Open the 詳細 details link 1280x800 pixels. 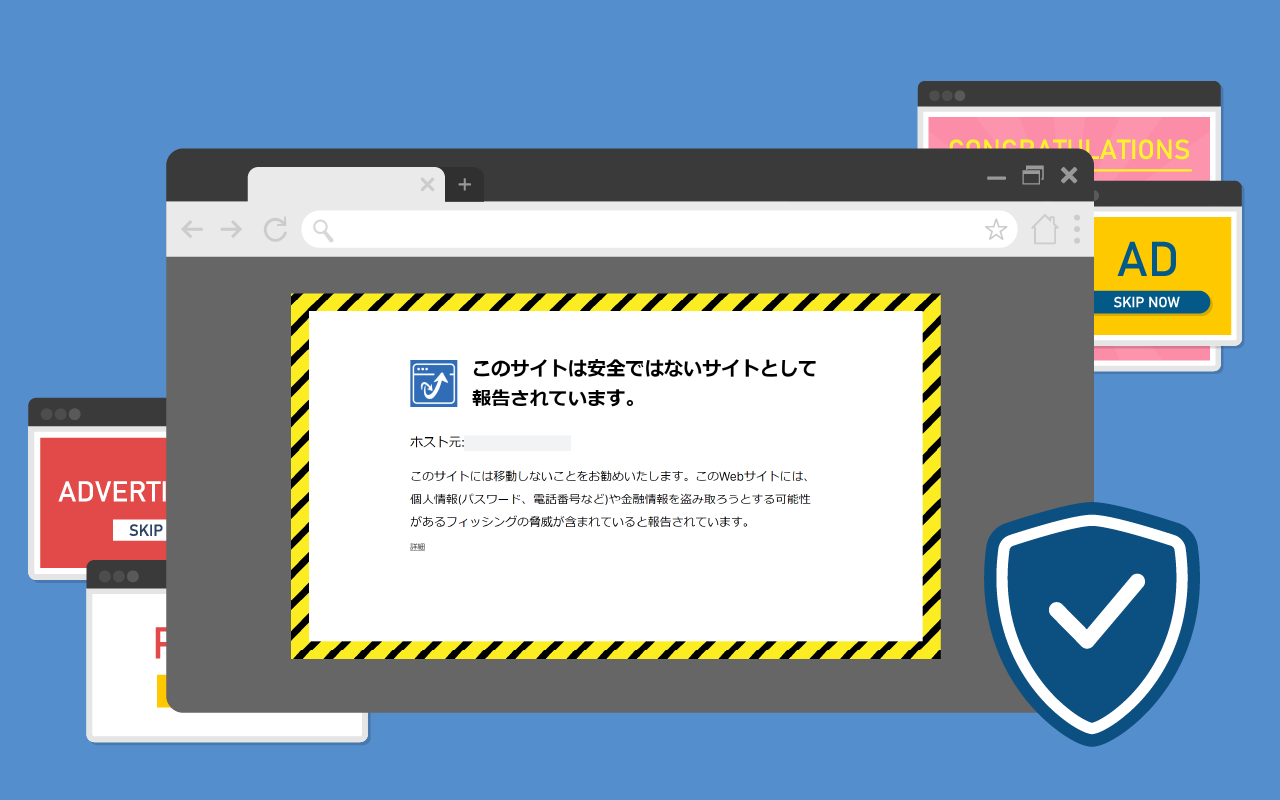(417, 547)
